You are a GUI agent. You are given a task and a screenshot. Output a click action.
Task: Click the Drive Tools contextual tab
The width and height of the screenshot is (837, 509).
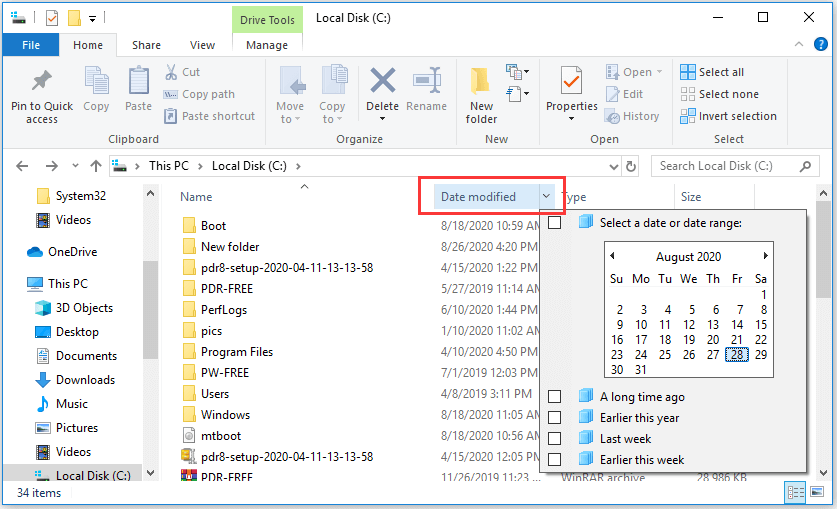(x=267, y=20)
